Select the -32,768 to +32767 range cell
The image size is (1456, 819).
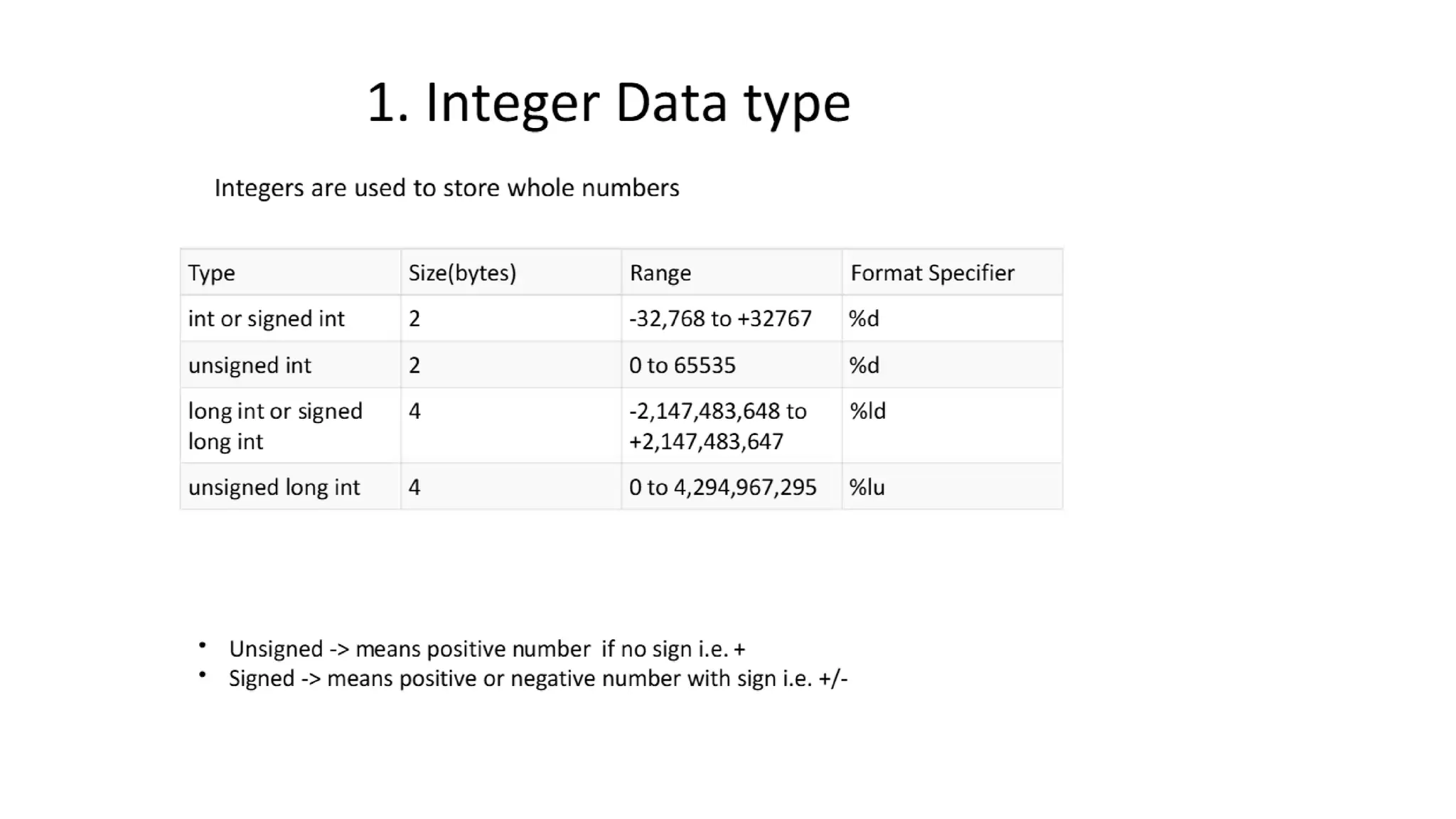click(732, 318)
